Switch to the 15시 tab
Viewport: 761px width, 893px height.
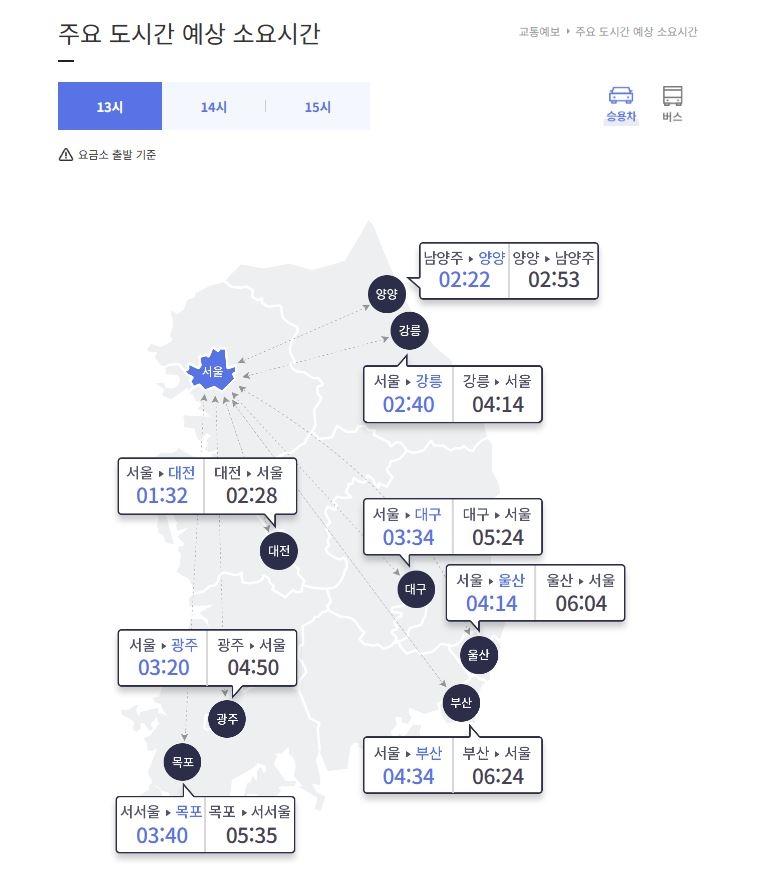318,106
